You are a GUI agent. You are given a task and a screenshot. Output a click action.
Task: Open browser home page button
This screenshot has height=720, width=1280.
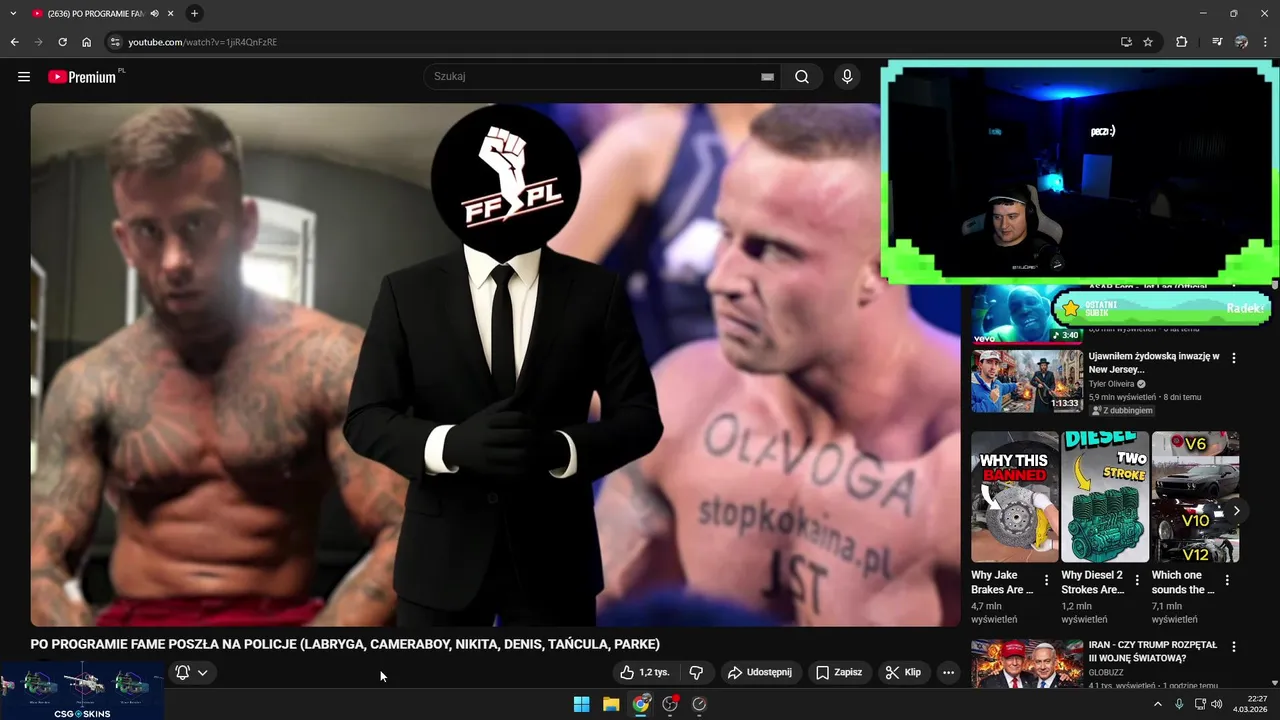(x=87, y=42)
